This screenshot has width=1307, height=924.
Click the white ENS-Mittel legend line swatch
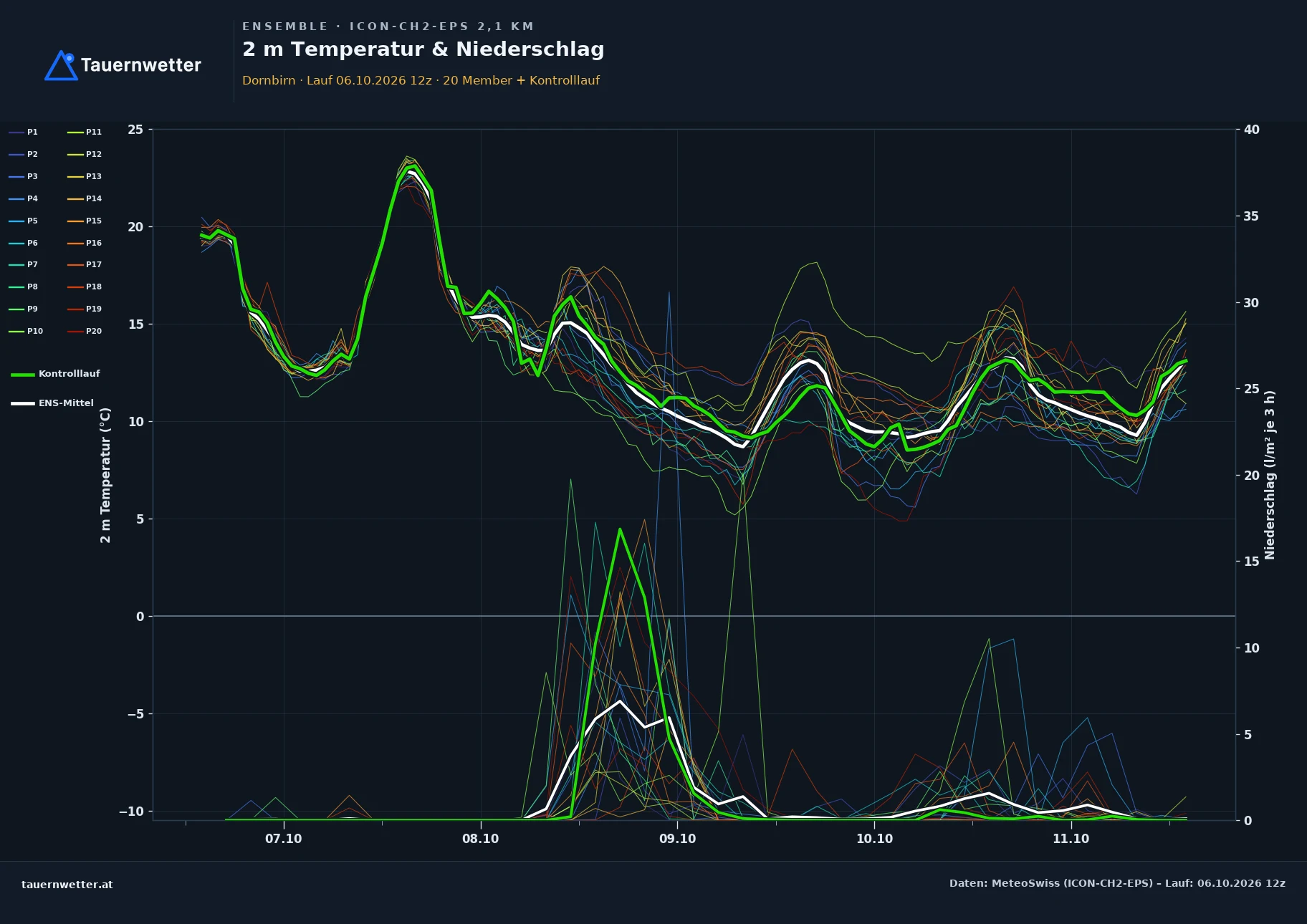[x=23, y=403]
